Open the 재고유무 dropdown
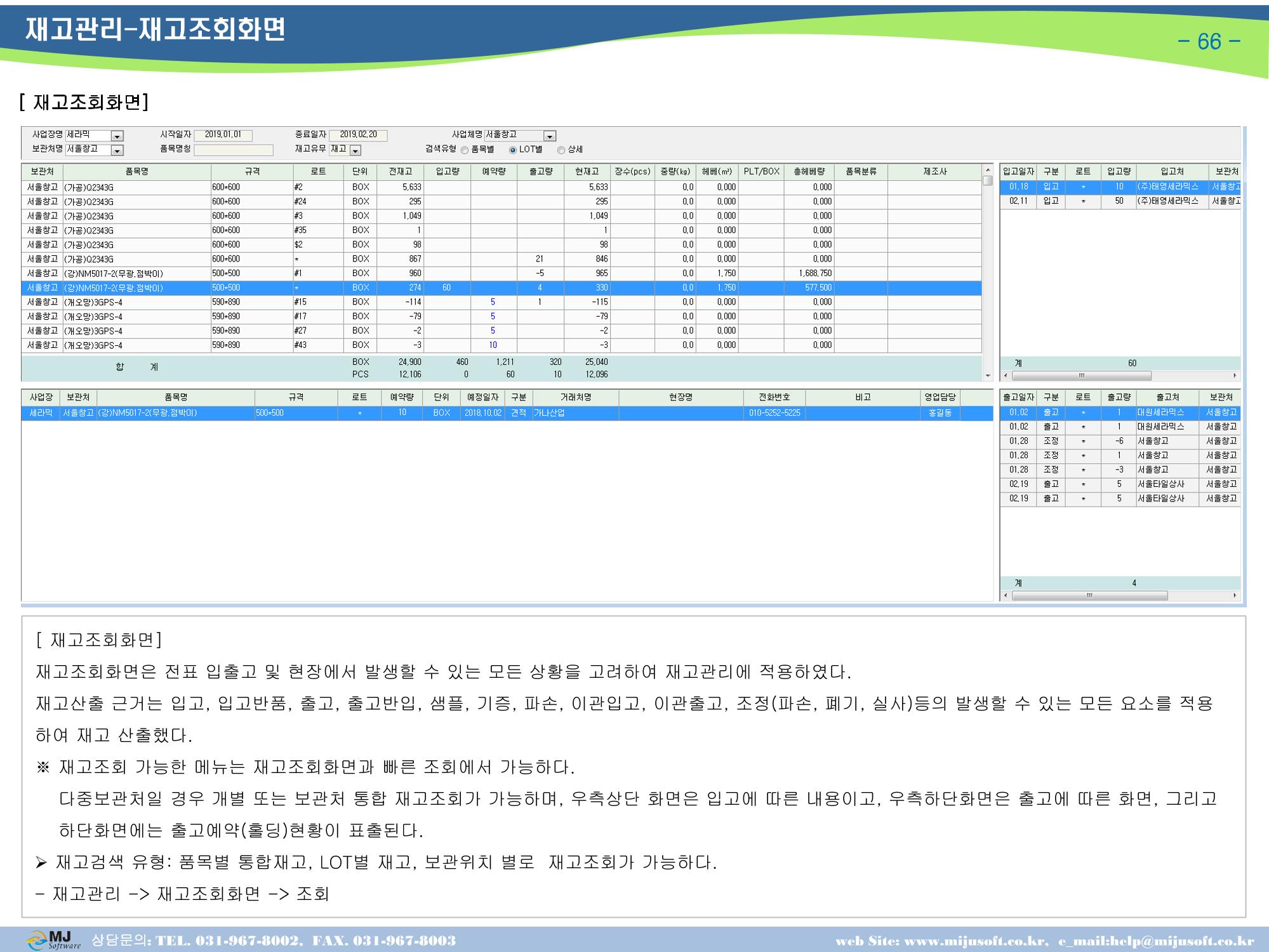The width and height of the screenshot is (1269, 952). (355, 150)
